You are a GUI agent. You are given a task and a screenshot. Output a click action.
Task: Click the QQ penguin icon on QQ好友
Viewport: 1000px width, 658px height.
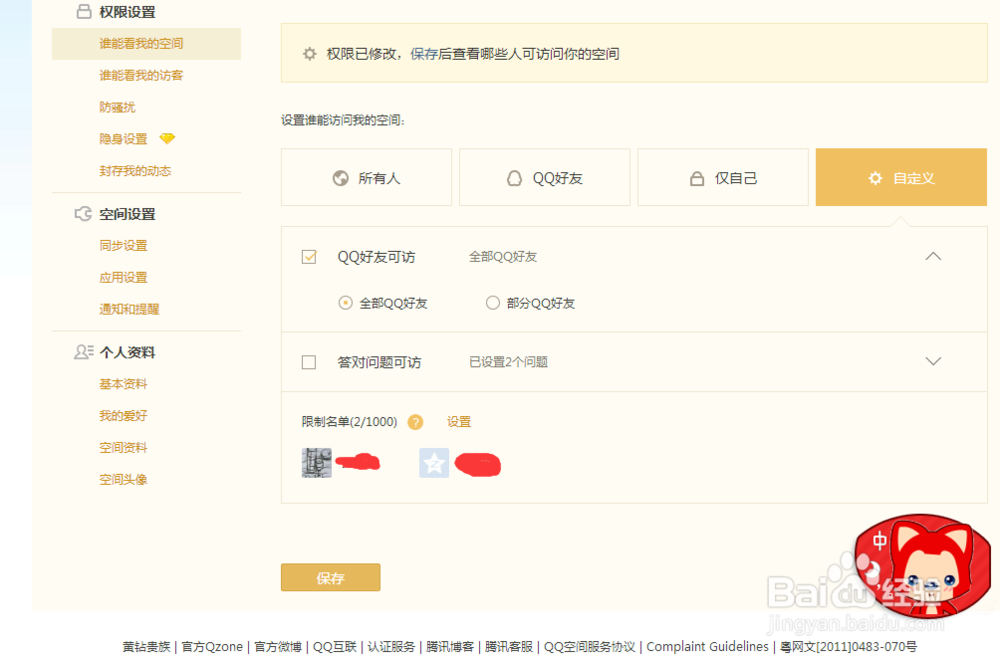point(514,177)
